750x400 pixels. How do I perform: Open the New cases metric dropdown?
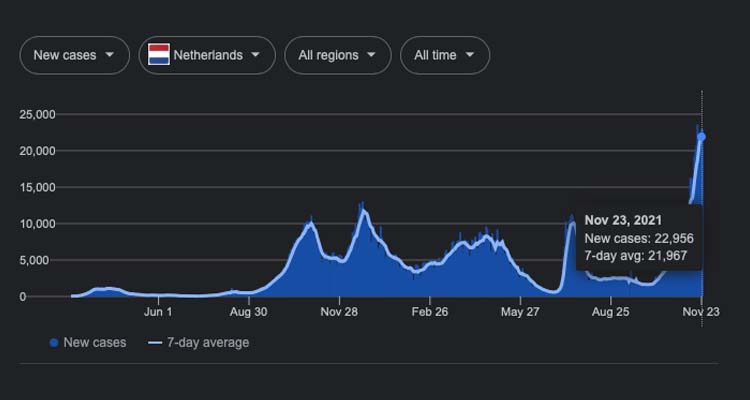coord(75,55)
